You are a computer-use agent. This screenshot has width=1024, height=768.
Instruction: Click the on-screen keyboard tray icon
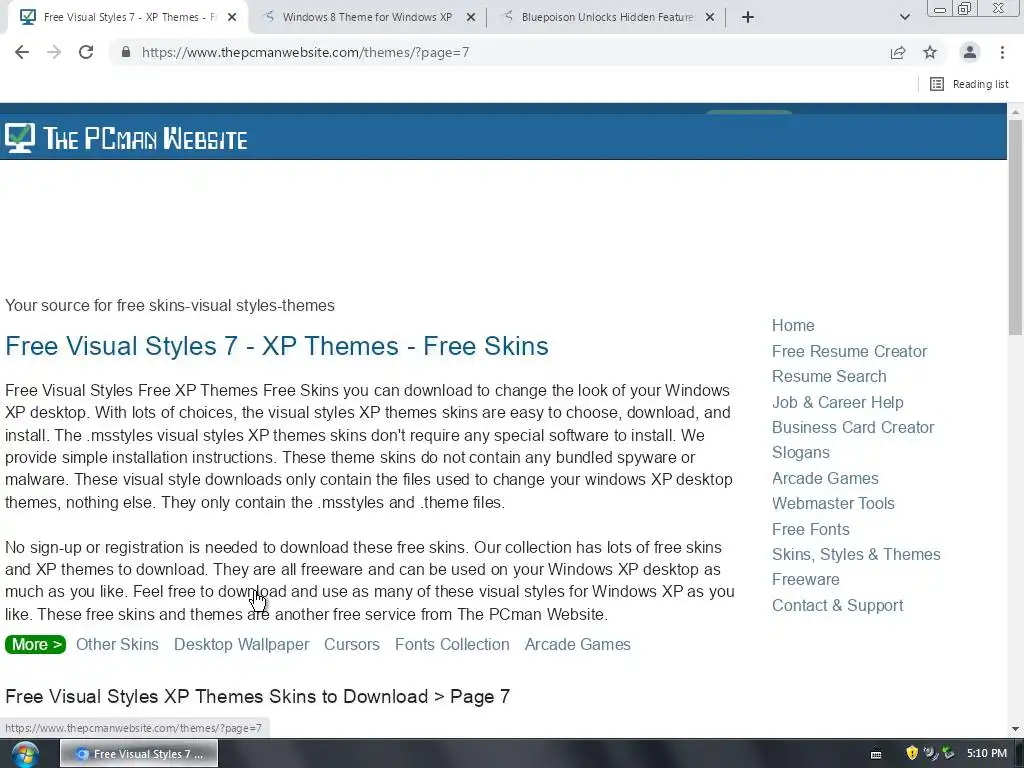tap(876, 754)
